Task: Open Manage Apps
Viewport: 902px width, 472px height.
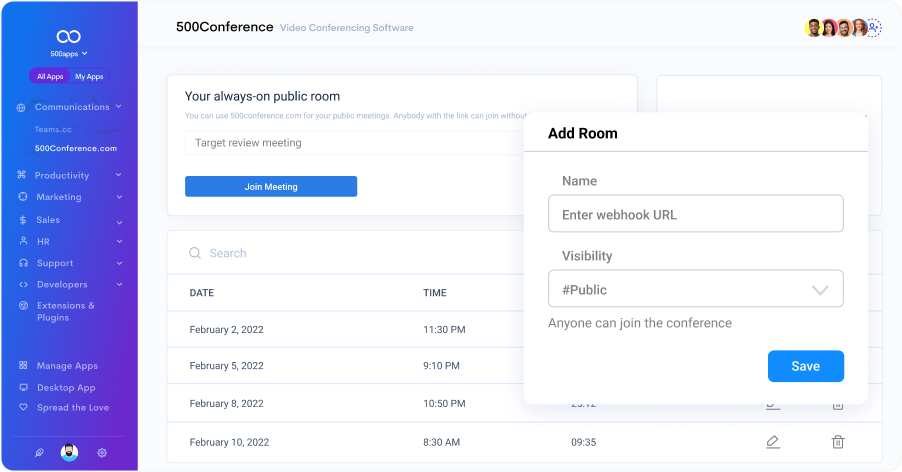Action: pyautogui.click(x=67, y=366)
